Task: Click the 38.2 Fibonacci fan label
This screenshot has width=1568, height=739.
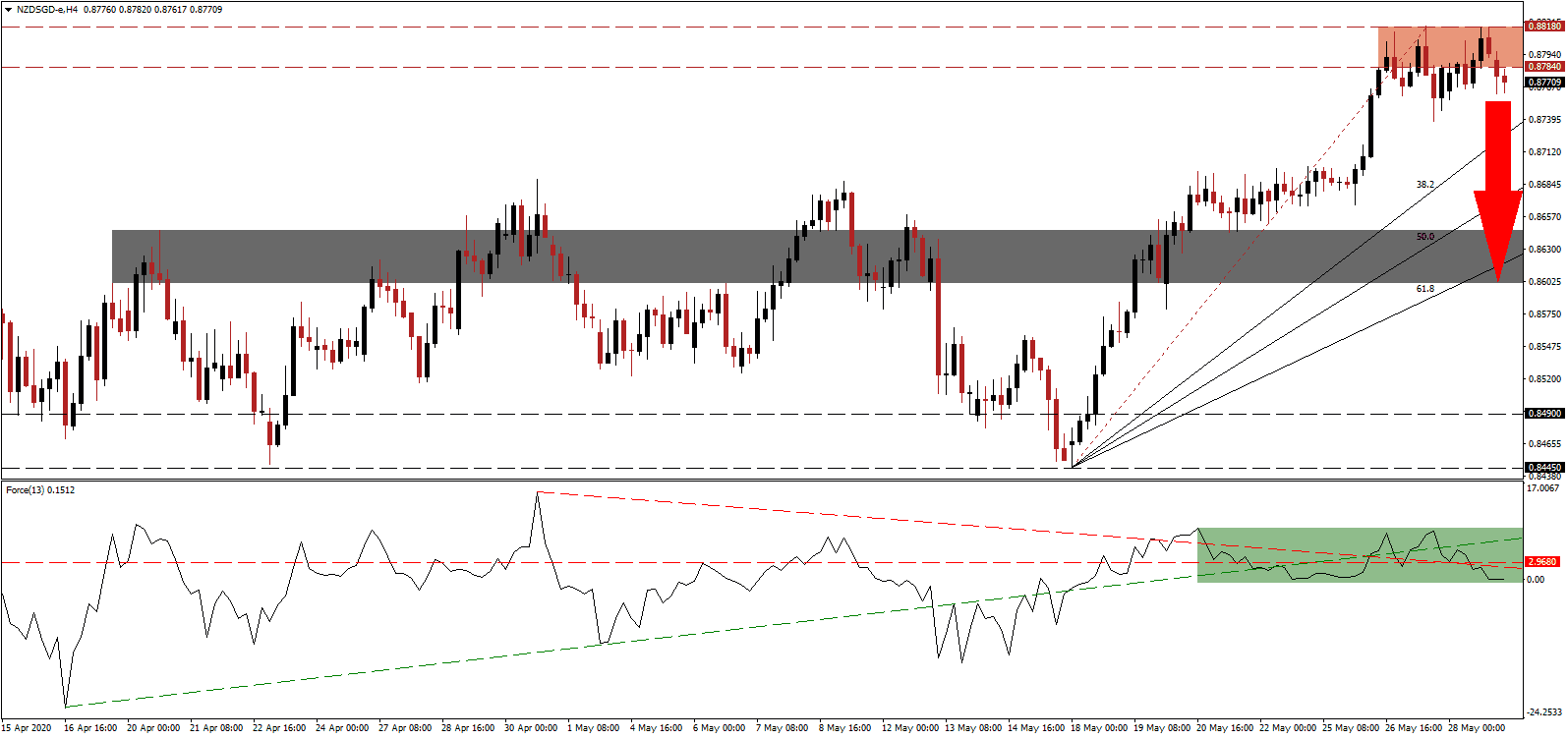Action: (1425, 185)
